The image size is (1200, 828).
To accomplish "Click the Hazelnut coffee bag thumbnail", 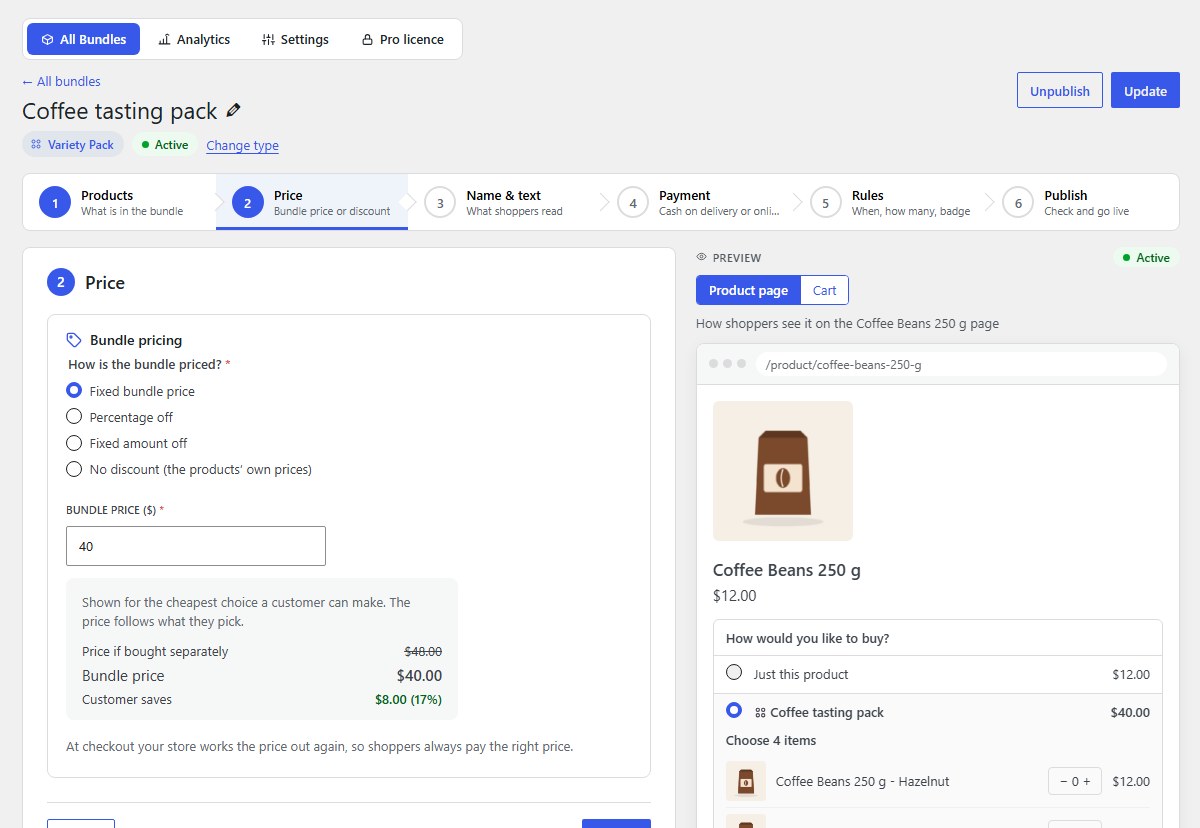I will tap(746, 781).
